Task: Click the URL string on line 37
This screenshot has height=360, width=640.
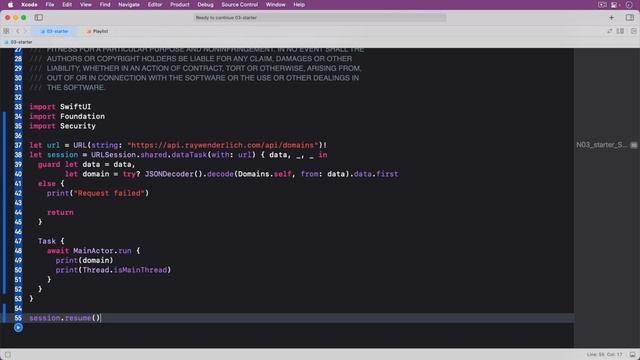Action: [x=222, y=145]
